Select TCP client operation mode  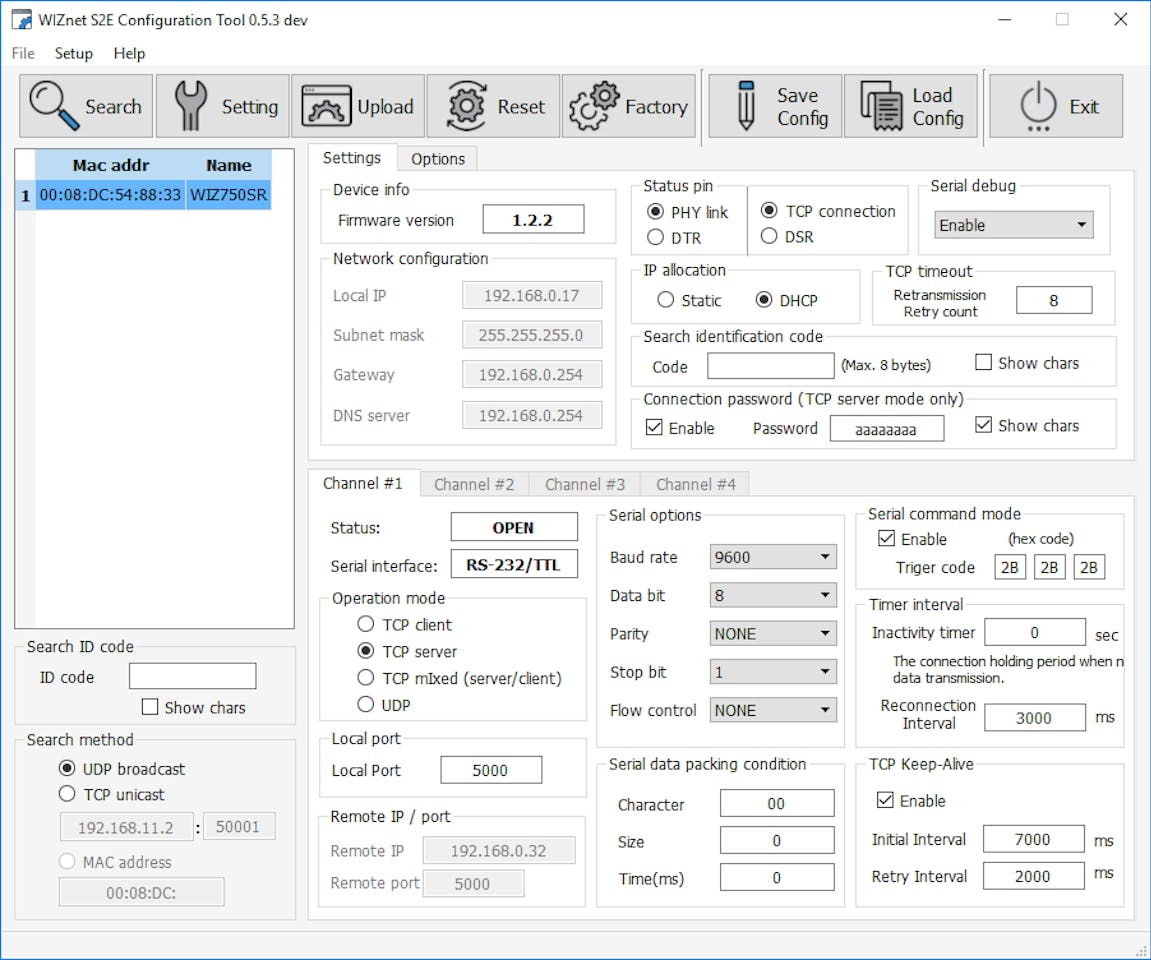pyautogui.click(x=366, y=625)
